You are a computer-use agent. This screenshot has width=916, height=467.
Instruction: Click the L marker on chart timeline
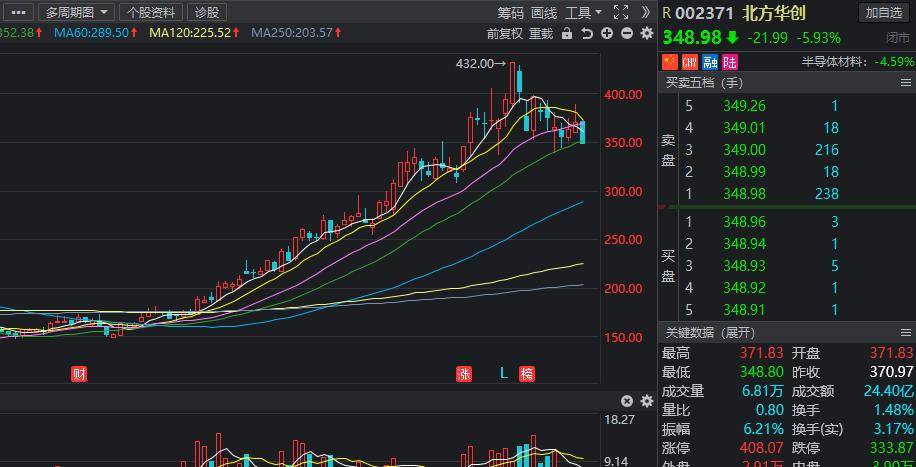[x=504, y=373]
